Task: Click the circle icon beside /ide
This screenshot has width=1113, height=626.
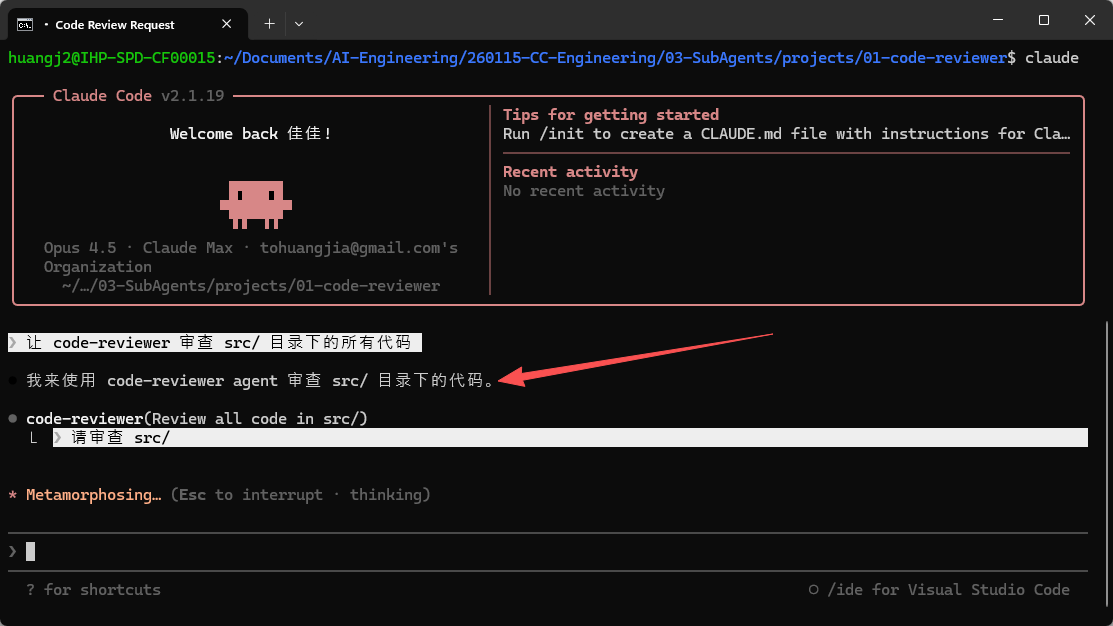Action: click(x=814, y=590)
